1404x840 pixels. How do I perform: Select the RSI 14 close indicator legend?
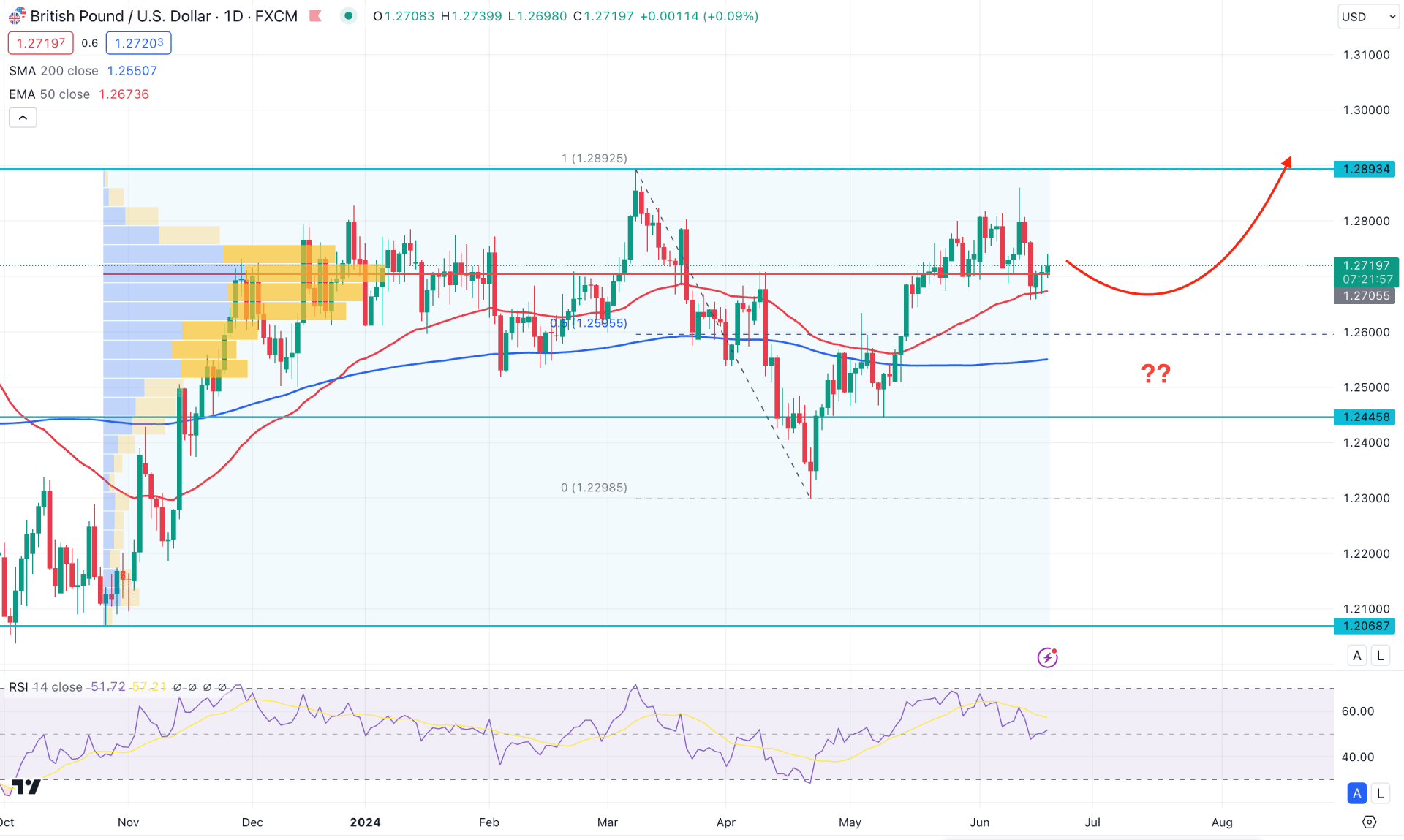click(45, 687)
